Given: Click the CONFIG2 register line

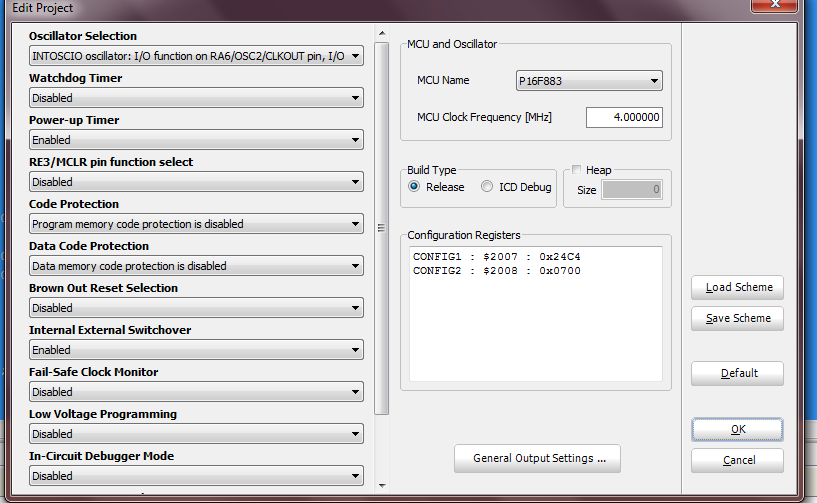Looking at the screenshot, I should (496, 271).
